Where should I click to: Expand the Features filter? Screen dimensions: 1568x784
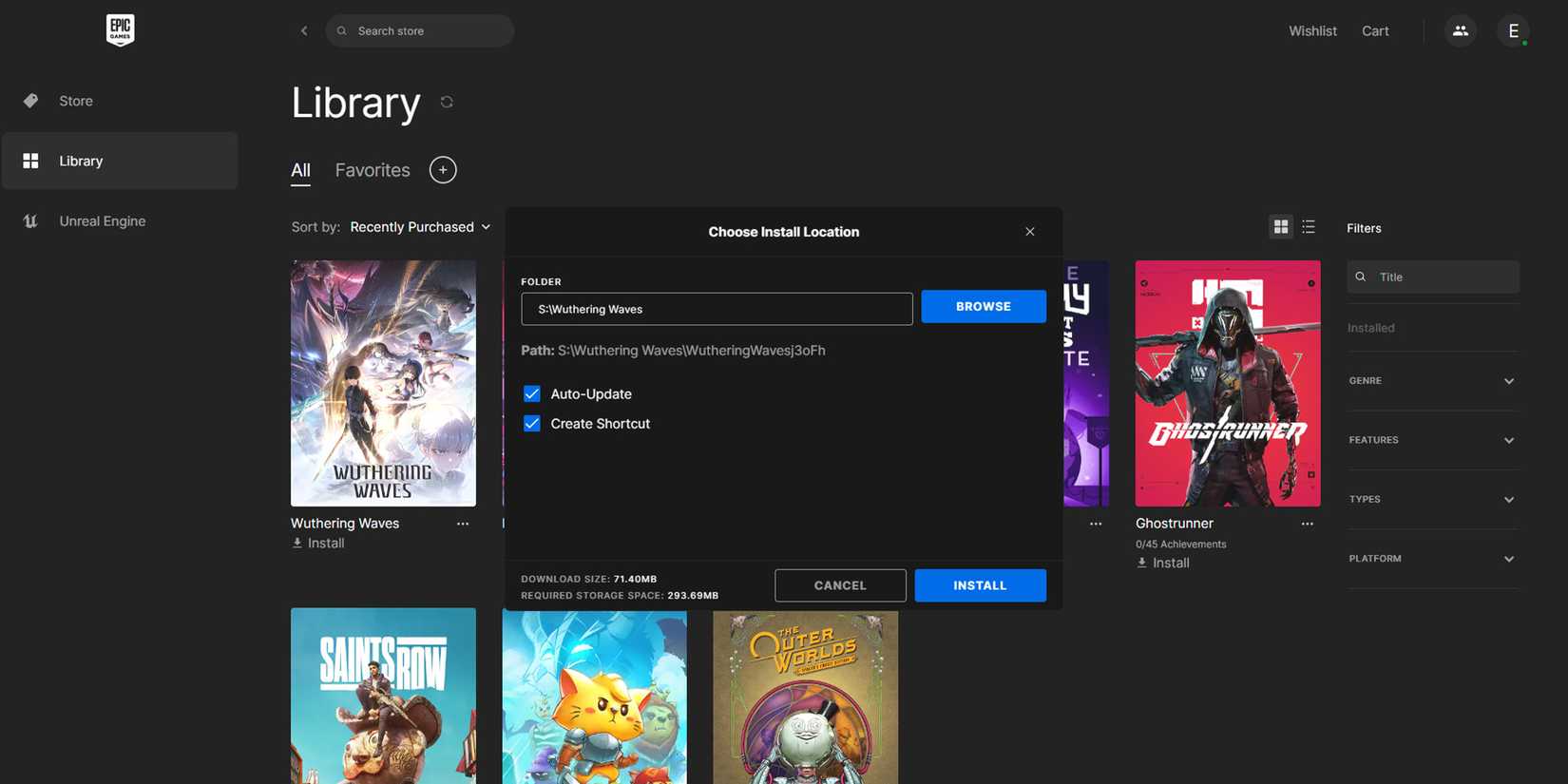[1432, 440]
